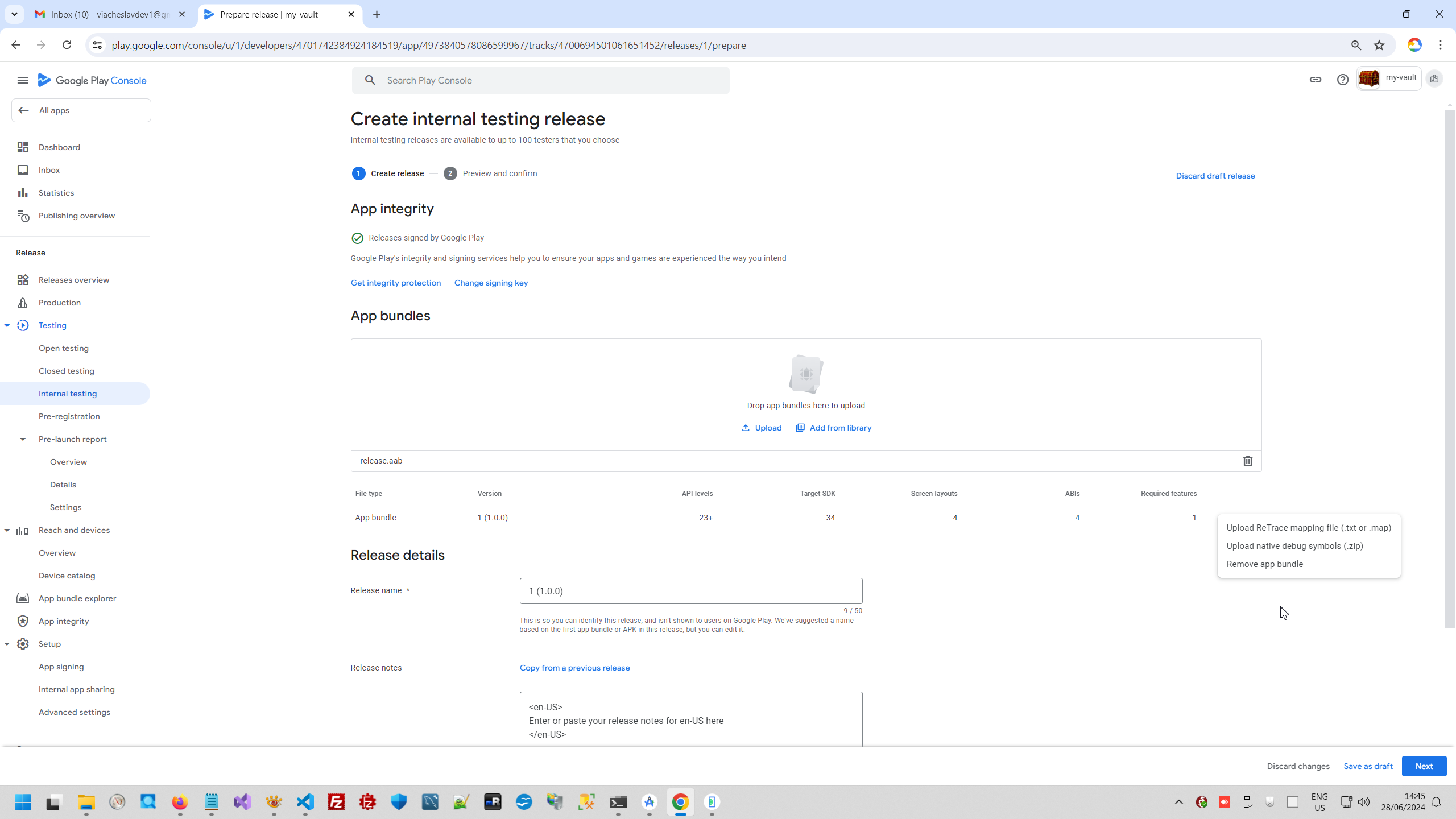Switch to the Gmail Inbox tab
Viewport: 1456px width, 819px height.
[109, 14]
